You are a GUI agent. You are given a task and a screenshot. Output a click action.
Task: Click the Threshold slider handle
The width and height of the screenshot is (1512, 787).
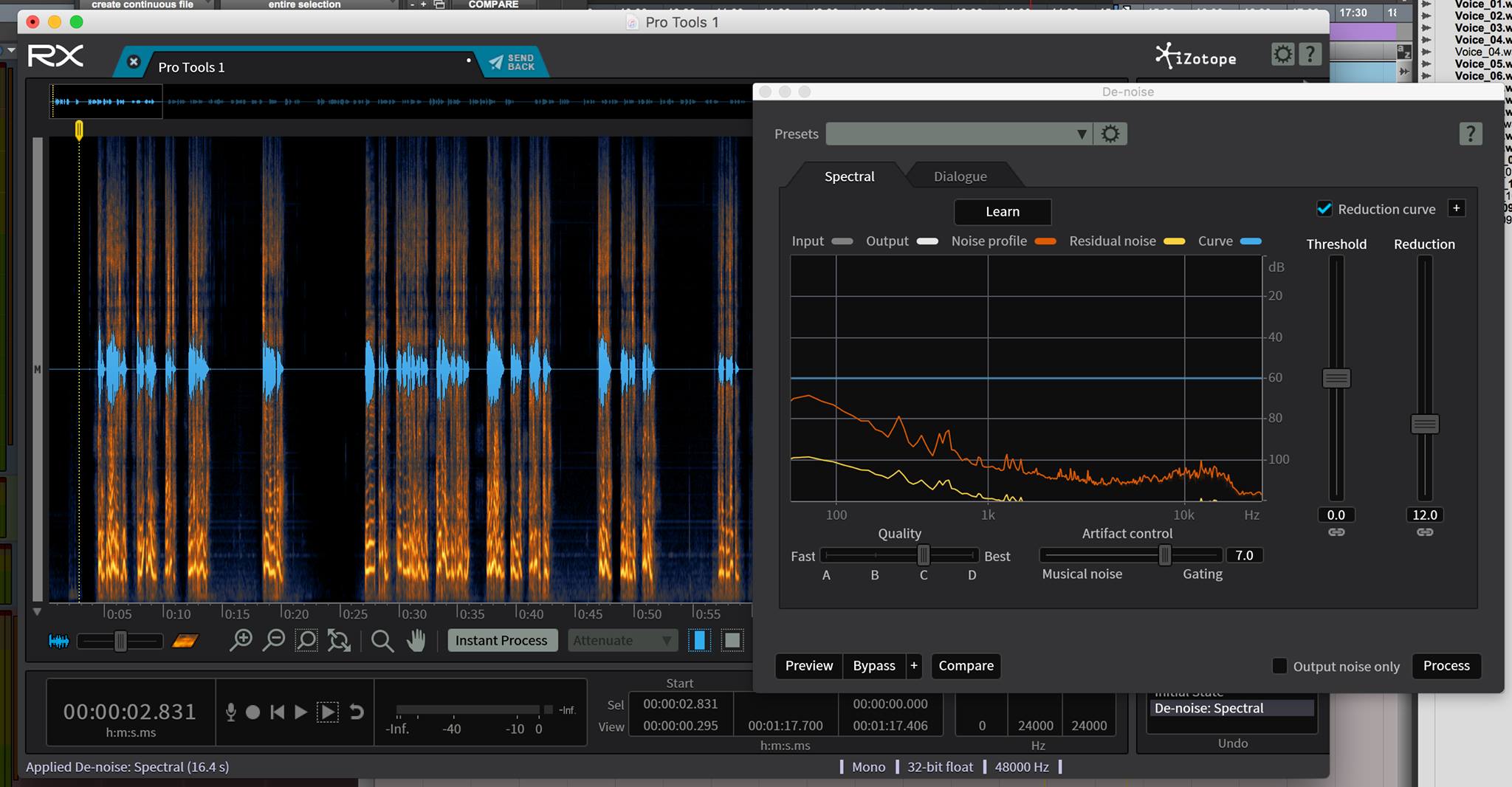coord(1336,379)
